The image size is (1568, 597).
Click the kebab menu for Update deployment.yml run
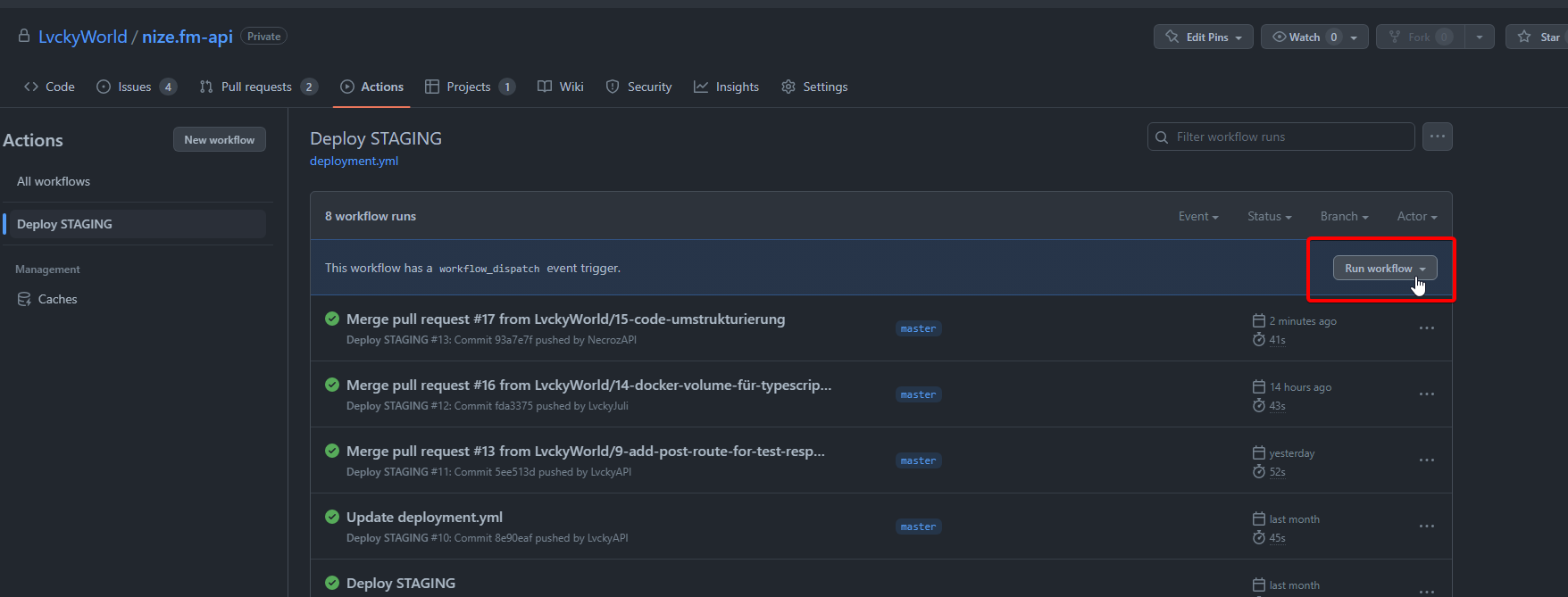tap(1426, 527)
